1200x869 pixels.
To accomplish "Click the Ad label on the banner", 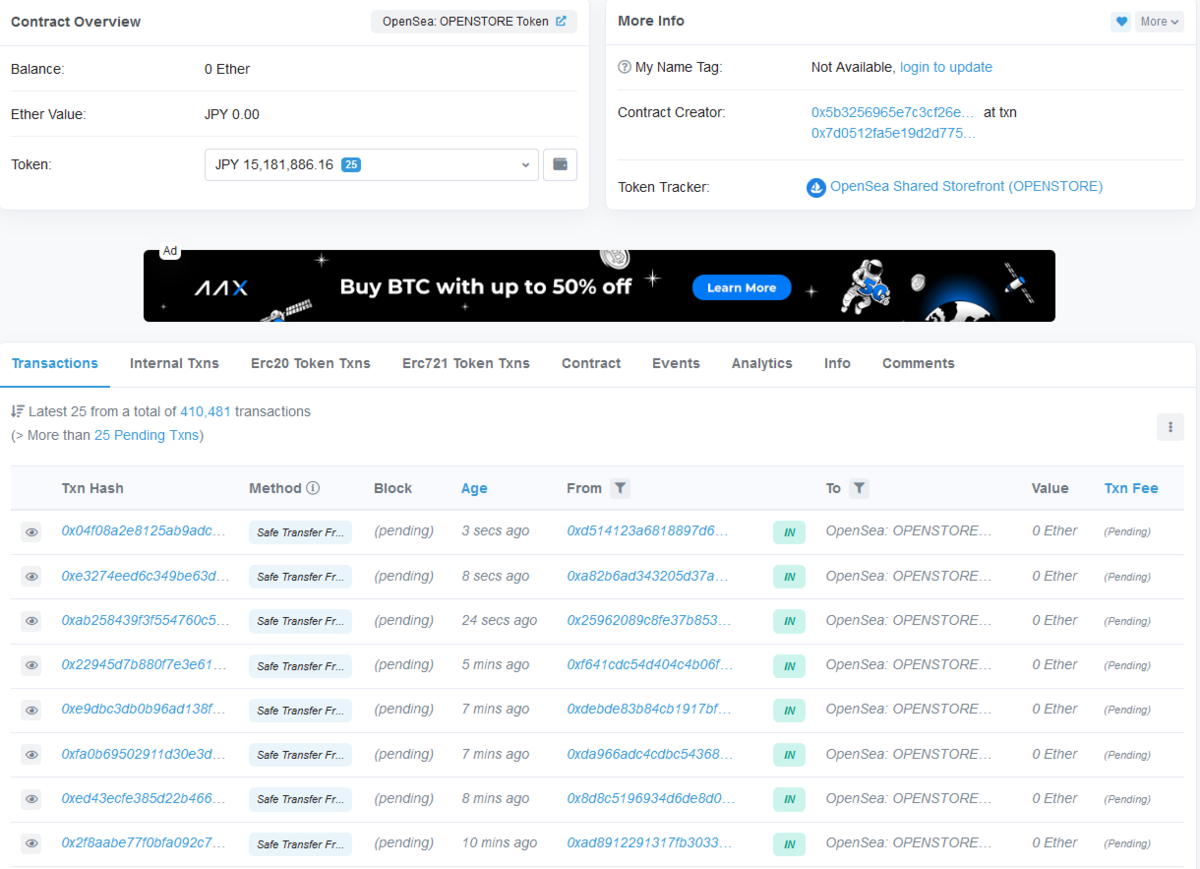I will (170, 251).
